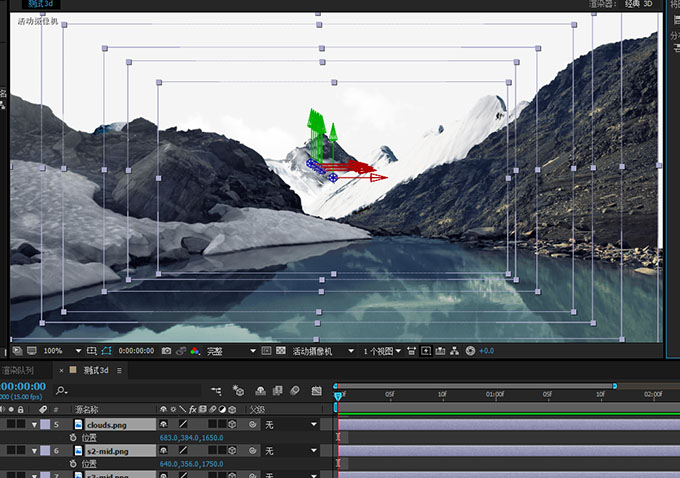The height and width of the screenshot is (478, 680).
Task: Open the composition flowchart icon
Action: point(454,351)
